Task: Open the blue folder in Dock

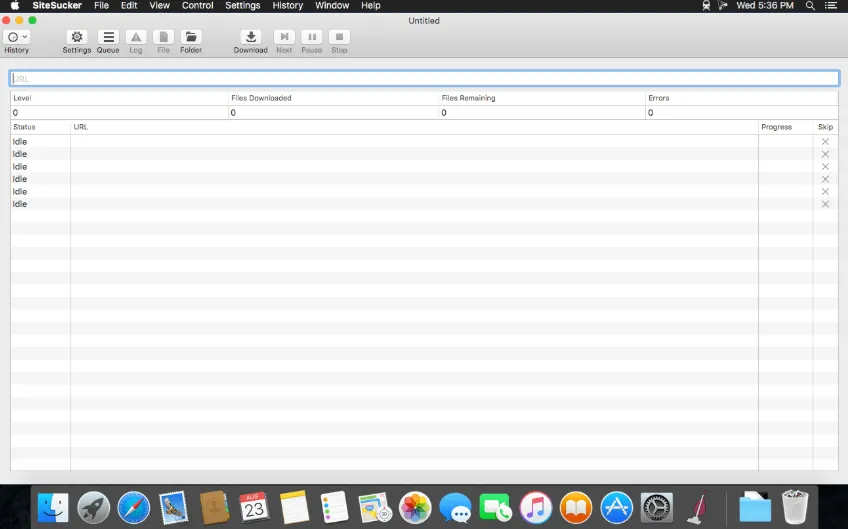Action: pos(755,508)
